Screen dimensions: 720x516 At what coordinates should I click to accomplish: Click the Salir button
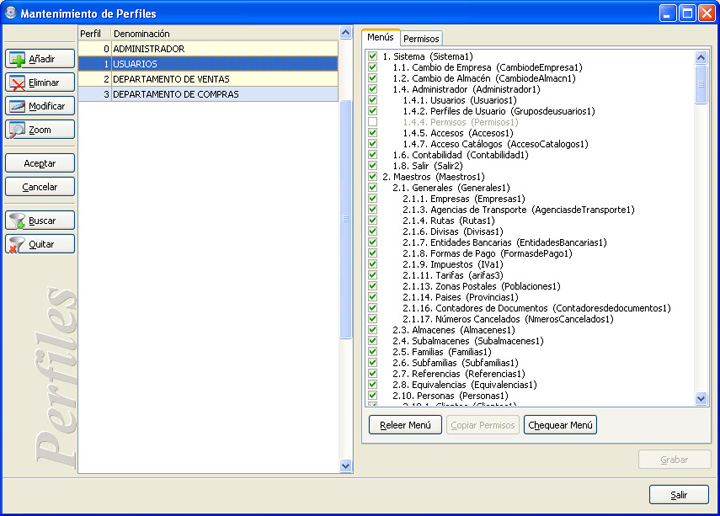pyautogui.click(x=679, y=495)
